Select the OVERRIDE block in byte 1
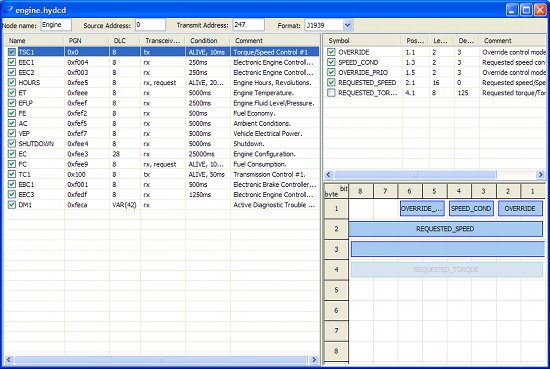This screenshot has width=550, height=369. tap(520, 208)
